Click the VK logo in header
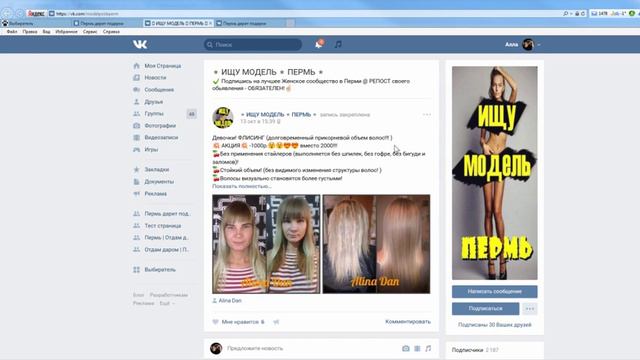Viewport: 640px width, 360px height. (x=140, y=44)
